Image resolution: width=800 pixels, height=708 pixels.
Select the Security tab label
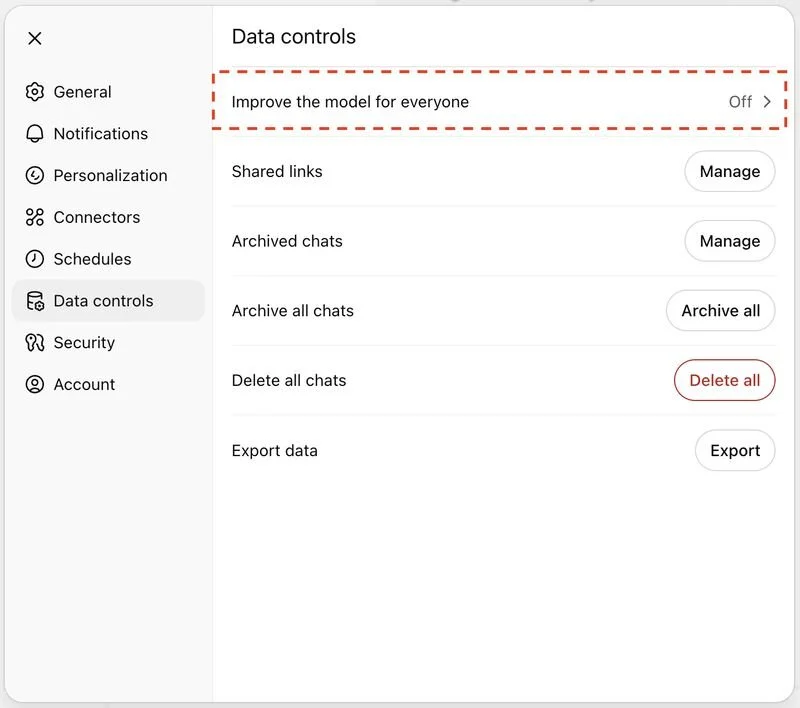[84, 343]
